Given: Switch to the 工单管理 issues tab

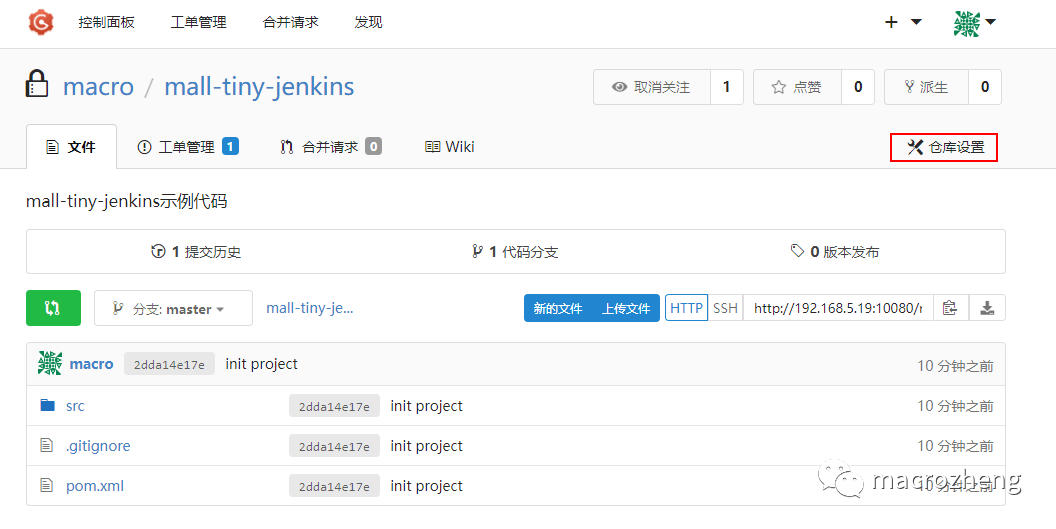Looking at the screenshot, I should (x=188, y=147).
